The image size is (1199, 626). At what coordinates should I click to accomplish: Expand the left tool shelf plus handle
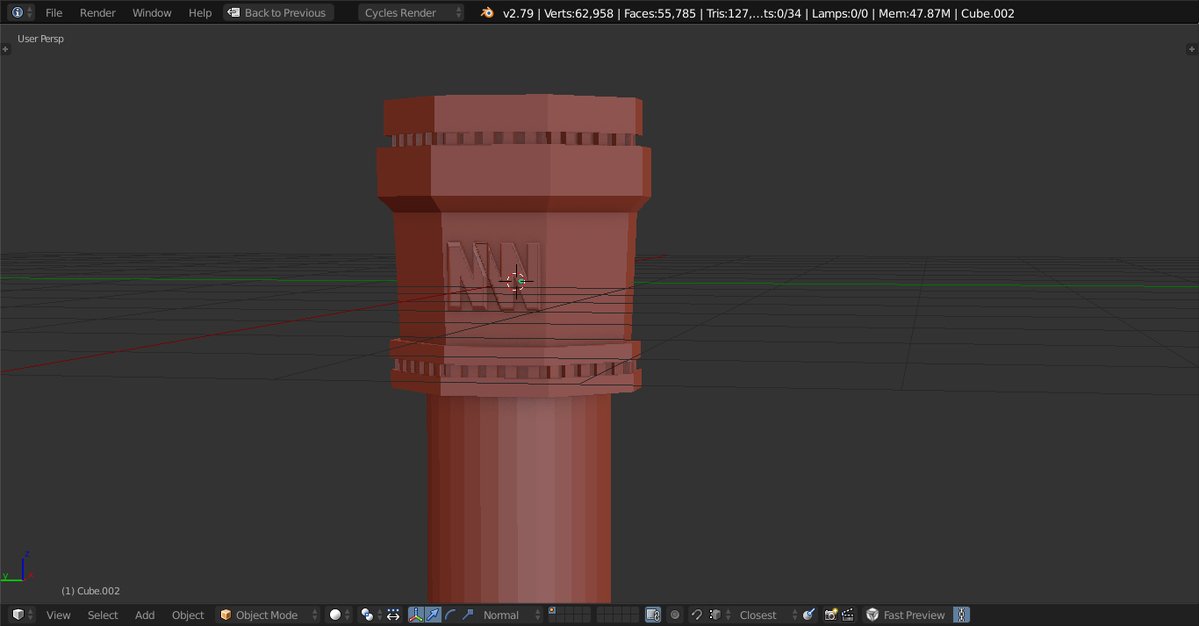point(5,49)
